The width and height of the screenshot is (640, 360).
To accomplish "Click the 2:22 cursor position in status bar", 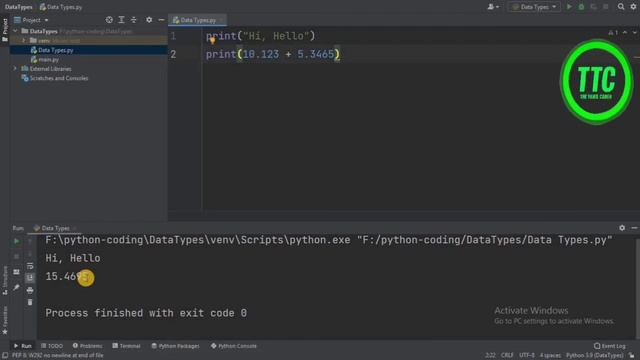I will click(490, 356).
